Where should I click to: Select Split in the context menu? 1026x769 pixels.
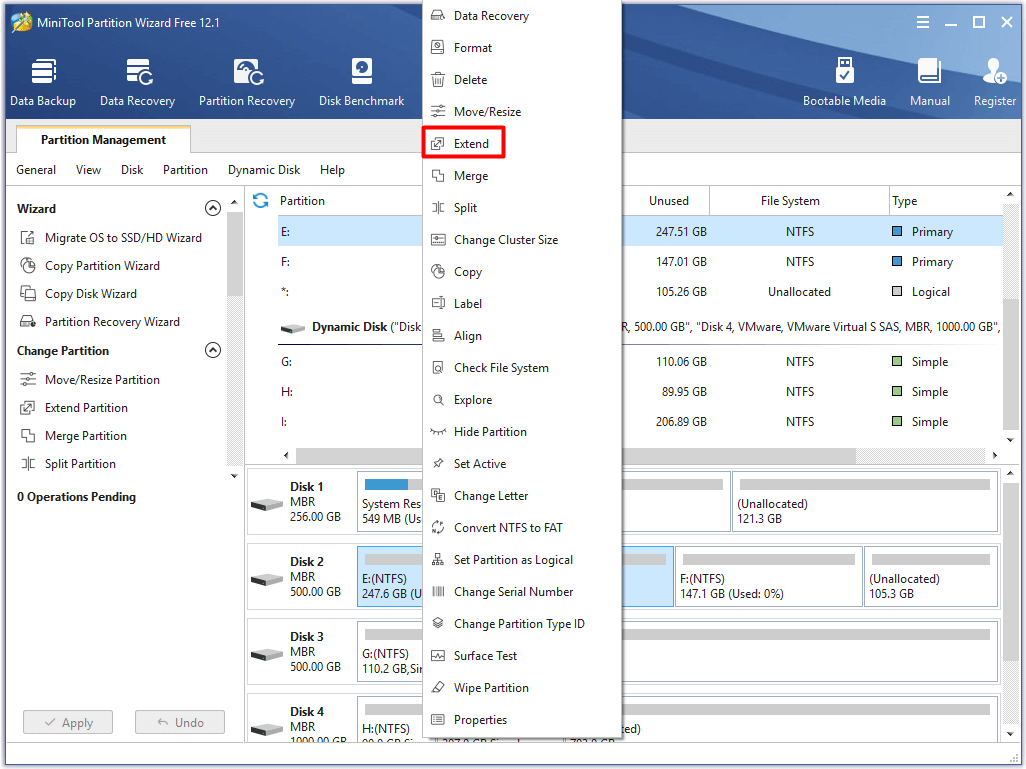522,208
